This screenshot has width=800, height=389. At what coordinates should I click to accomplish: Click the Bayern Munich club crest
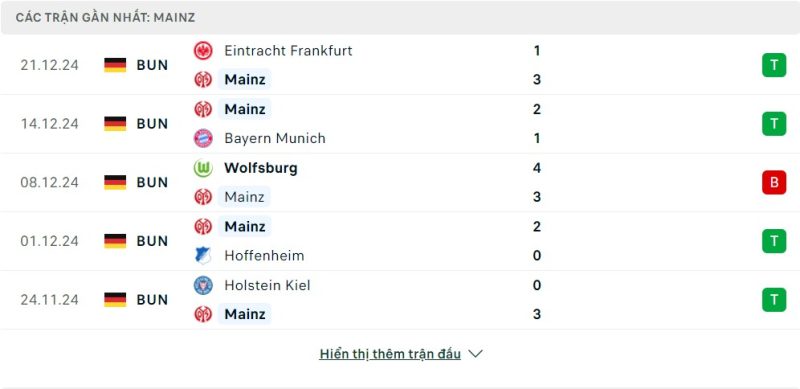pos(203,138)
